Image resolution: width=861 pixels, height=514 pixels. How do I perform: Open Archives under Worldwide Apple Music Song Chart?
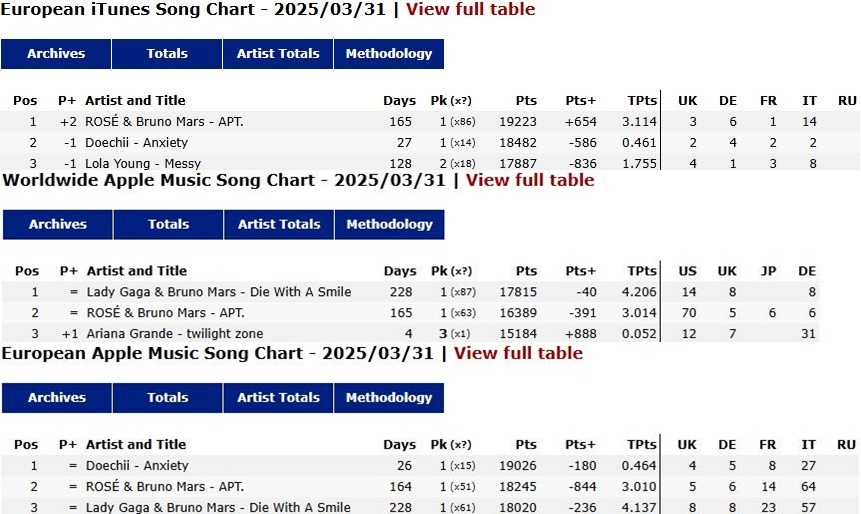58,225
